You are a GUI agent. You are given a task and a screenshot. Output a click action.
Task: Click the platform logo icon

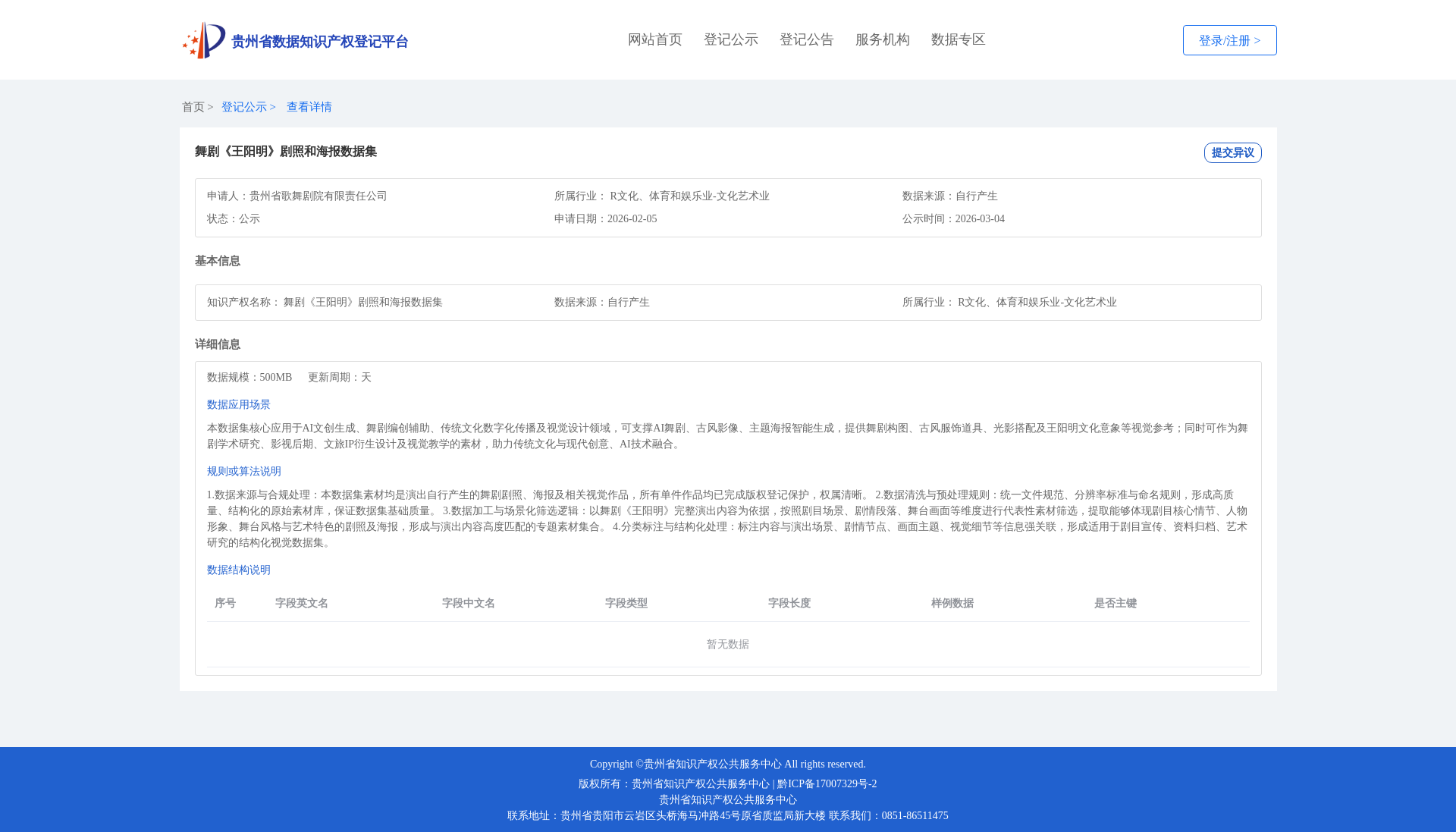coord(204,40)
